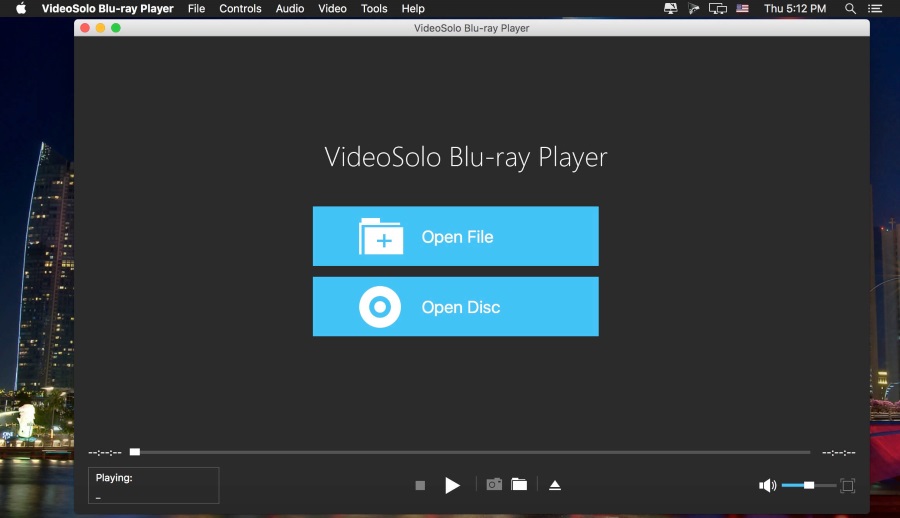Click the playback seek bar track
The height and width of the screenshot is (518, 900).
(x=471, y=453)
